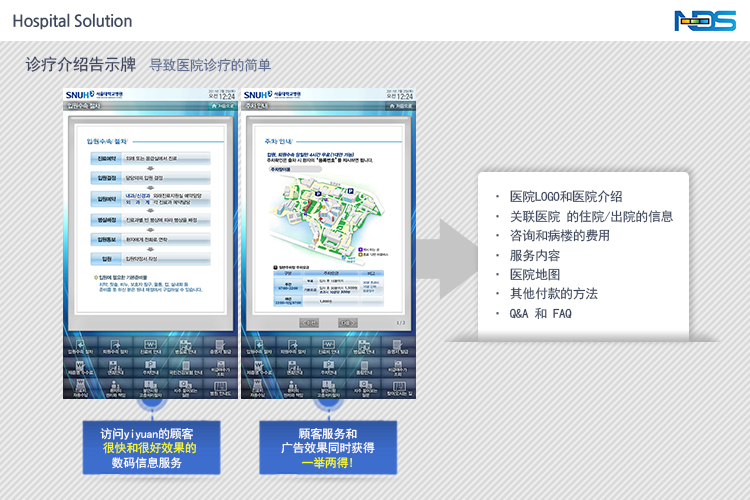This screenshot has width=750, height=500.
Task: Open 퇴원수속 절차 icon in left kiosk menu
Action: [x=116, y=349]
